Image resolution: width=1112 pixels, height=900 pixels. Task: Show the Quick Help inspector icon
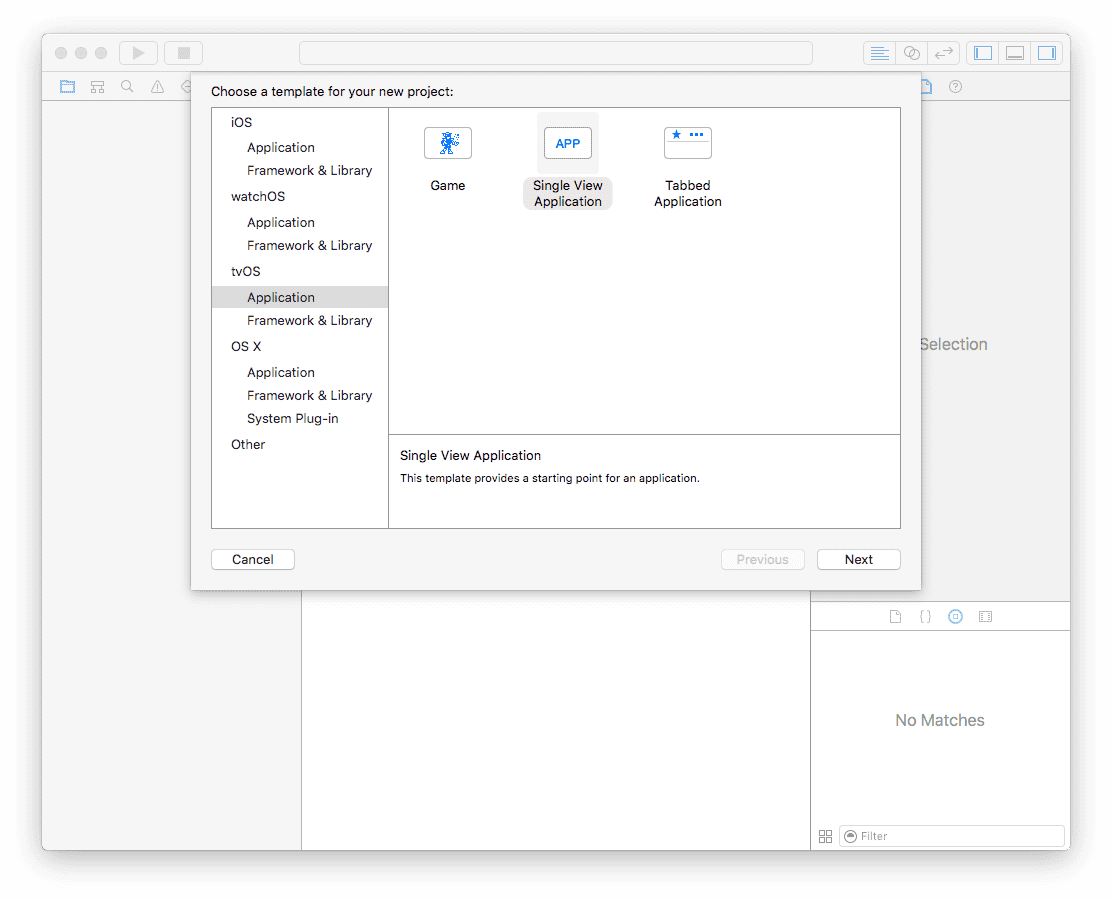click(955, 87)
